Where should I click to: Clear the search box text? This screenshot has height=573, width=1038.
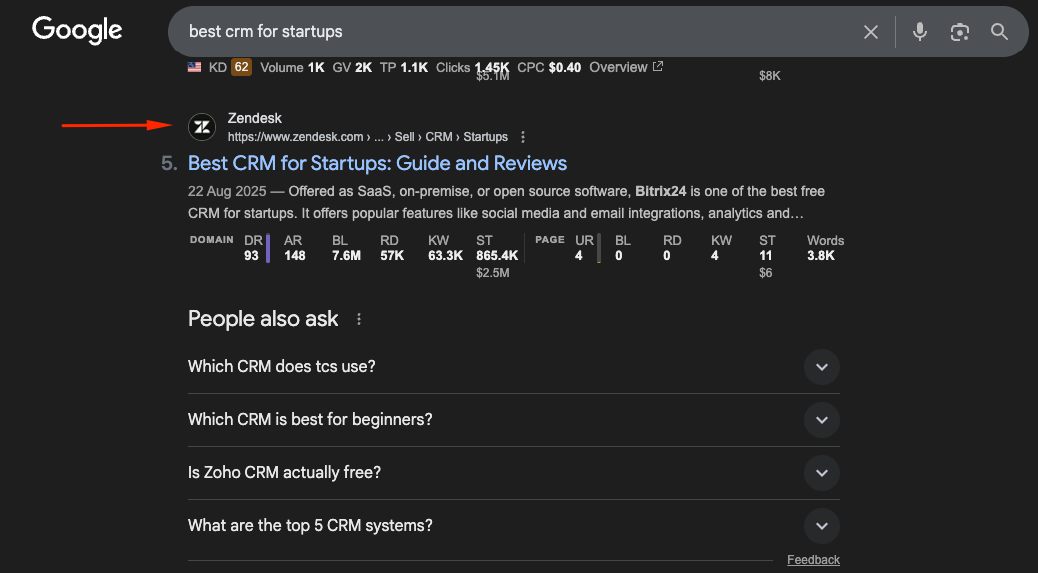(871, 32)
